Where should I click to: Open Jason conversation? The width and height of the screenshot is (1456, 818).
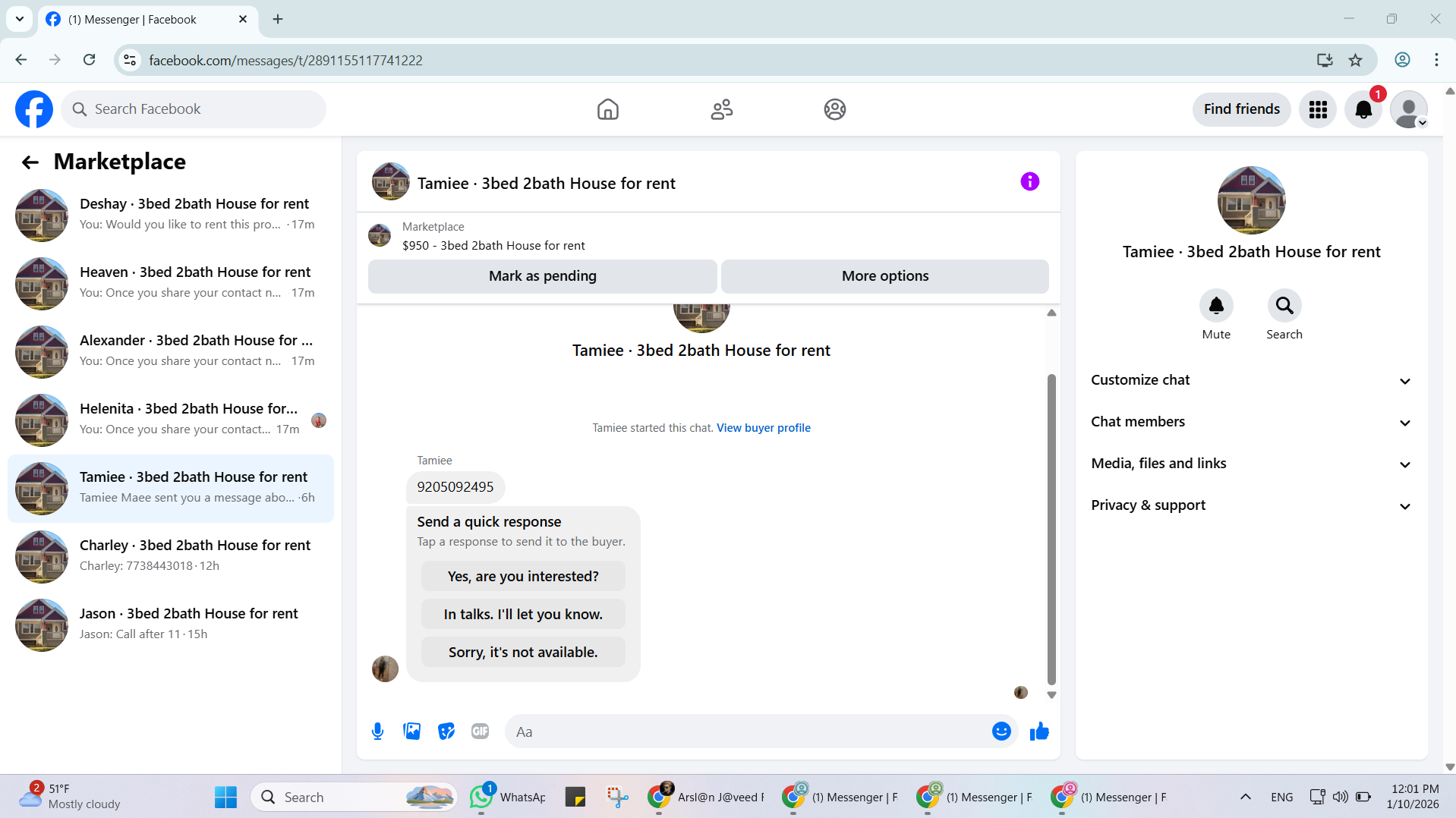point(171,625)
